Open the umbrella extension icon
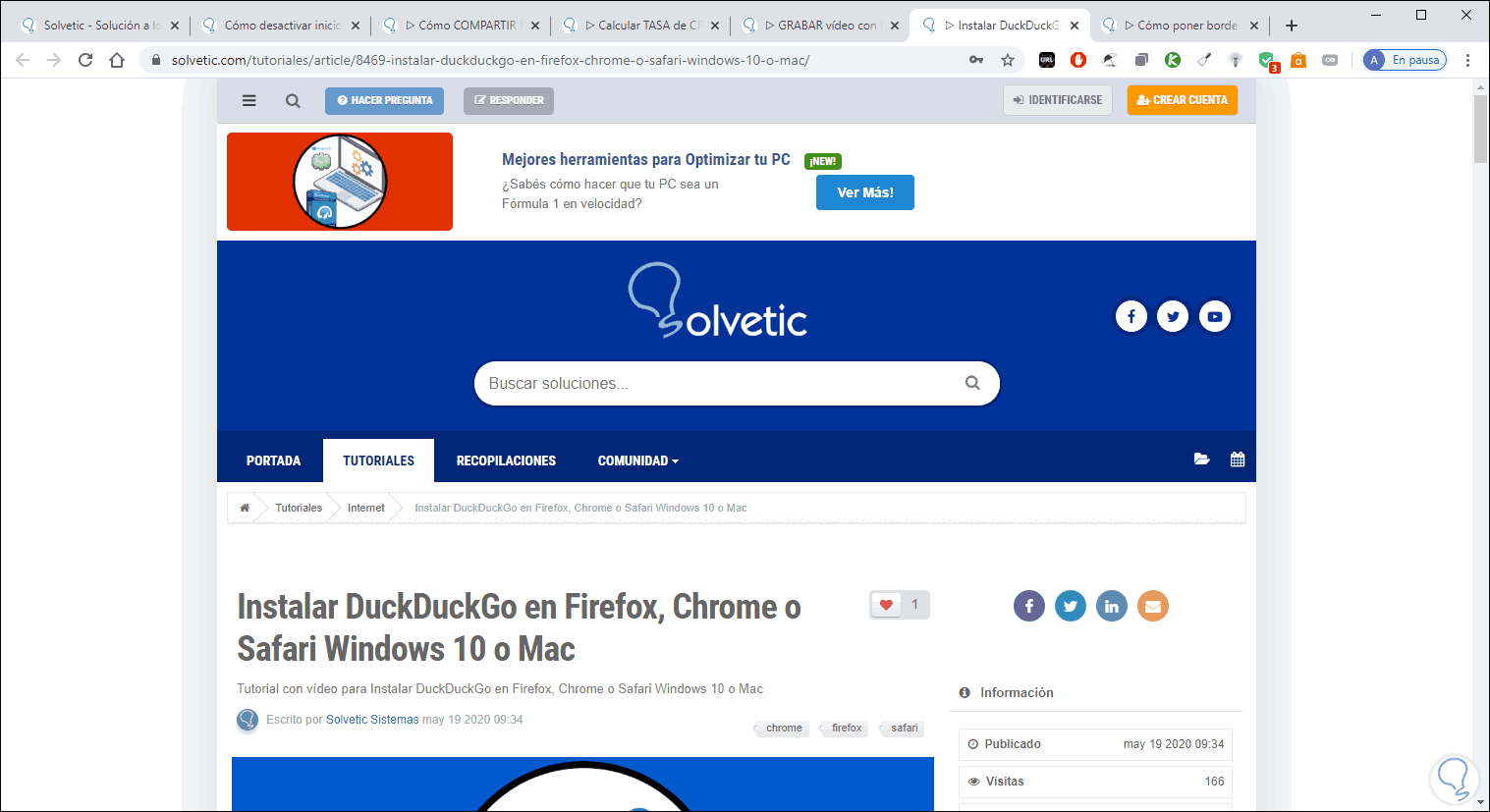Image resolution: width=1490 pixels, height=812 pixels. point(1110,60)
